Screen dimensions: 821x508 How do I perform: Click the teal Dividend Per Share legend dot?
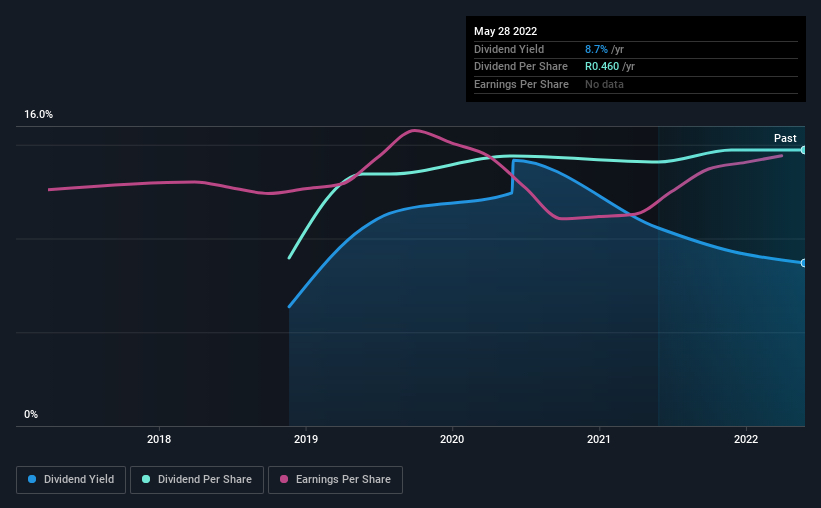tap(146, 479)
